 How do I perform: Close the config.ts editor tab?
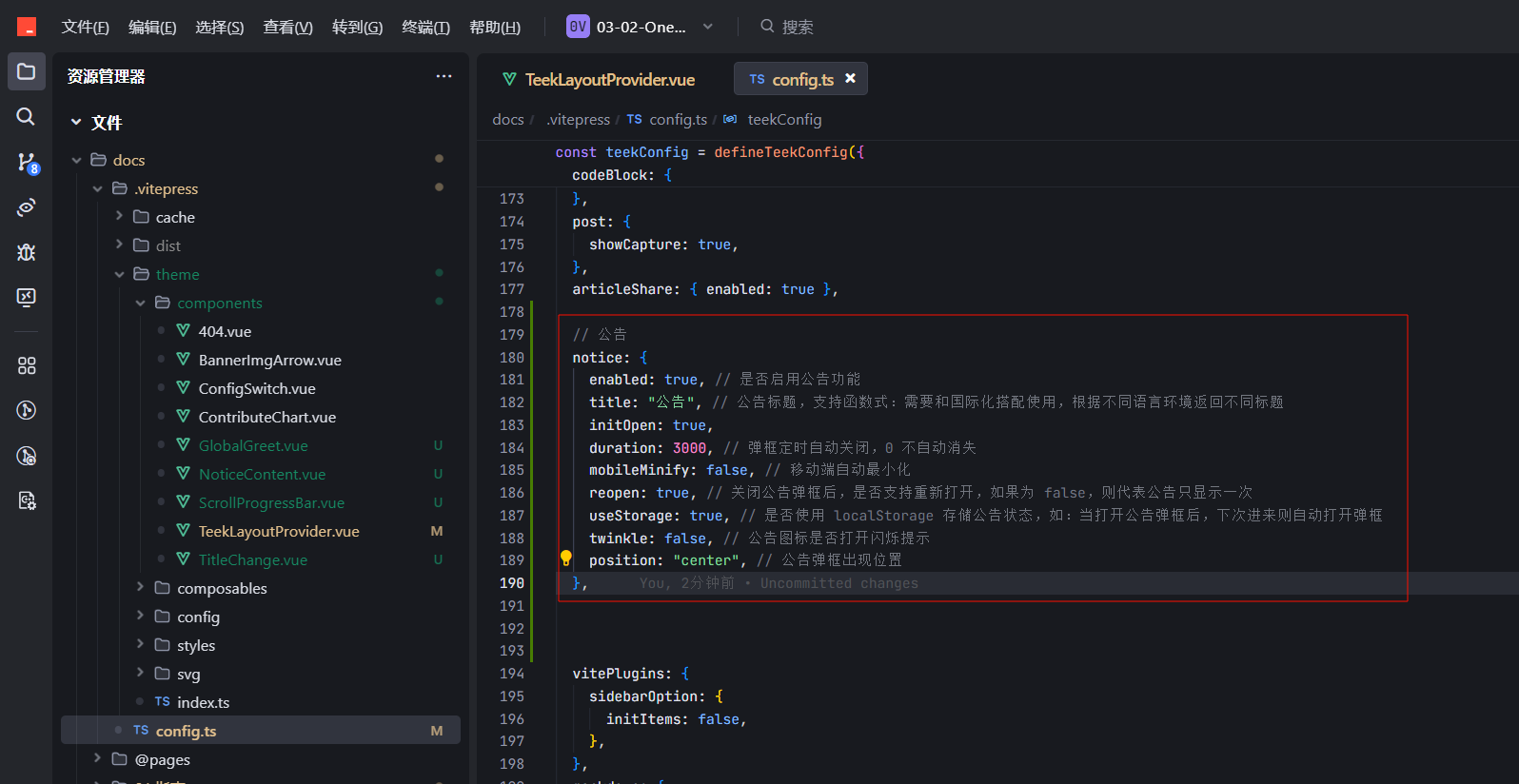(x=851, y=78)
